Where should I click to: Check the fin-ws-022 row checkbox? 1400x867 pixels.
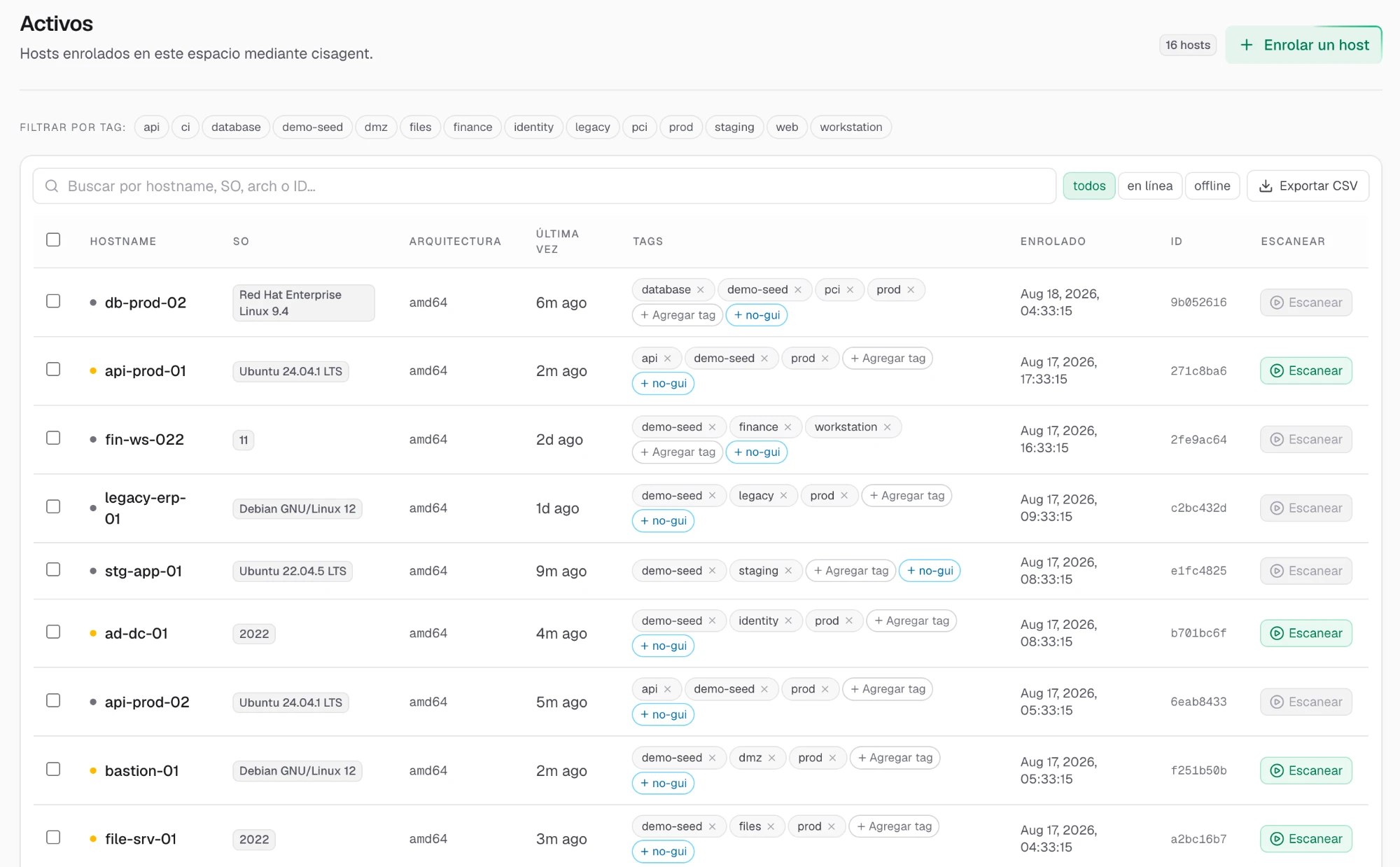pyautogui.click(x=53, y=438)
